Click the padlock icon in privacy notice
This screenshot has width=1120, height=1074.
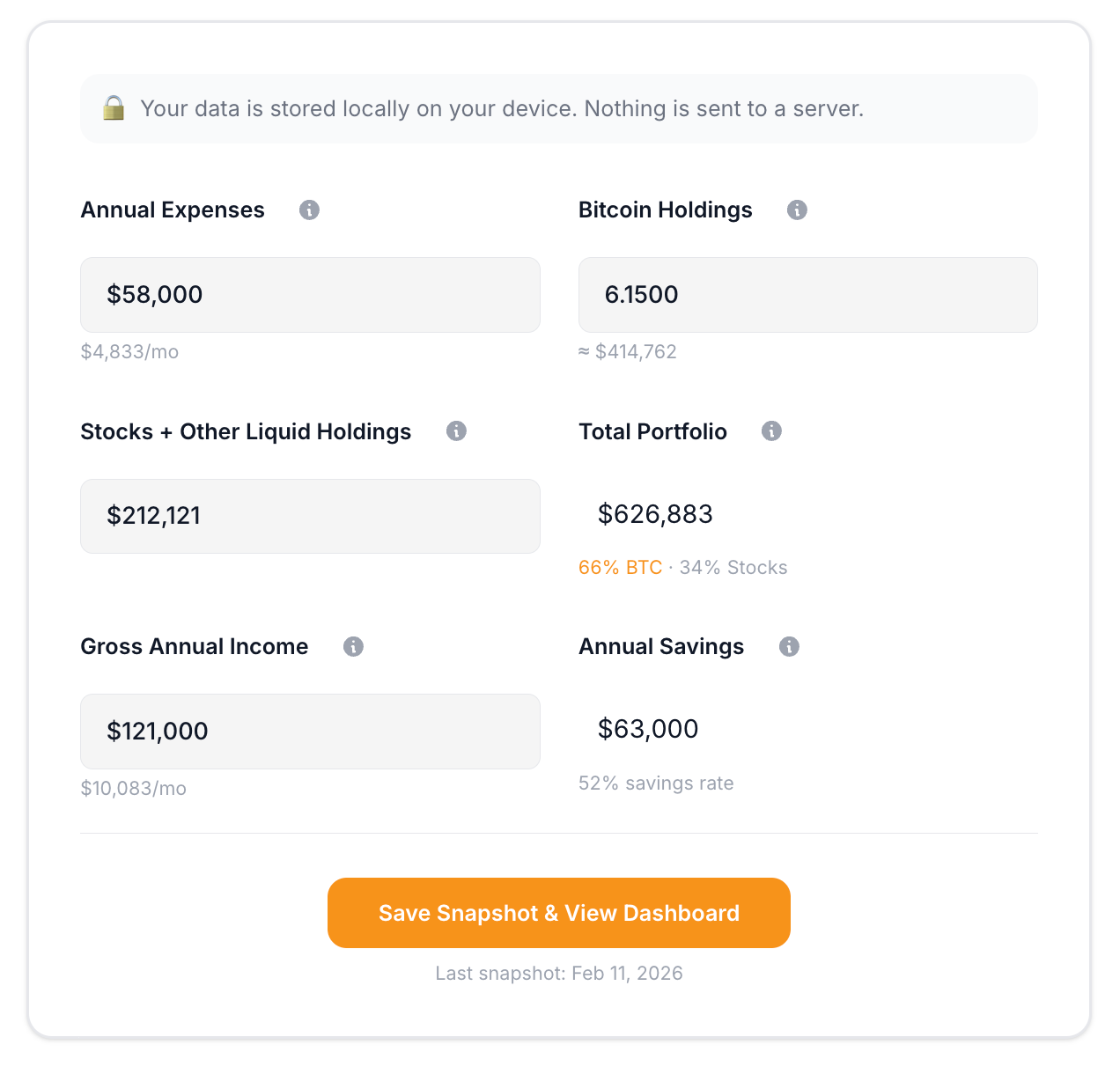tap(114, 108)
